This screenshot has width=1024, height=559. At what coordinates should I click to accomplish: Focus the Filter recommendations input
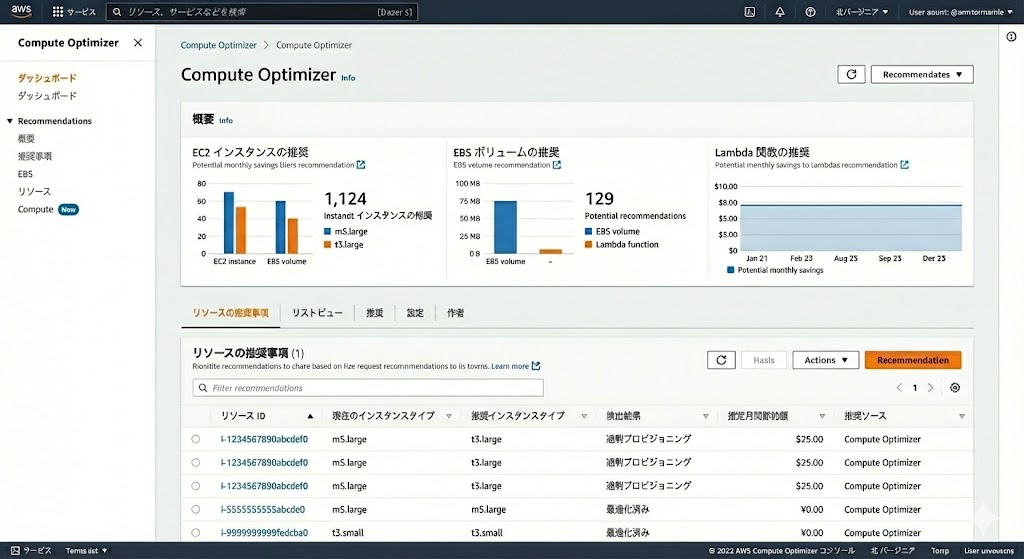coord(368,388)
